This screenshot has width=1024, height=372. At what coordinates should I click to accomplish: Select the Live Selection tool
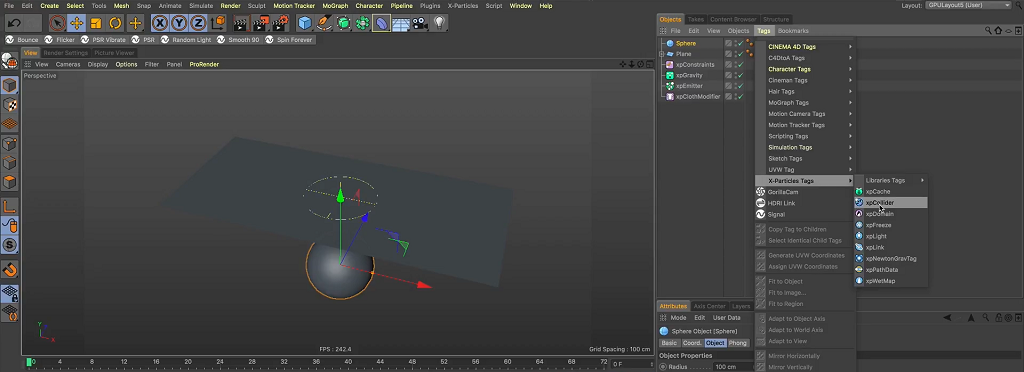click(57, 23)
